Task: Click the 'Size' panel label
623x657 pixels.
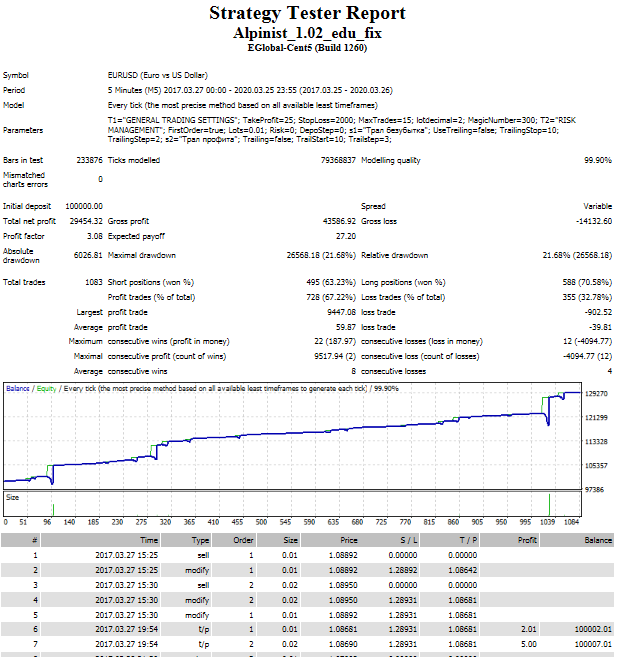Action: (12, 498)
